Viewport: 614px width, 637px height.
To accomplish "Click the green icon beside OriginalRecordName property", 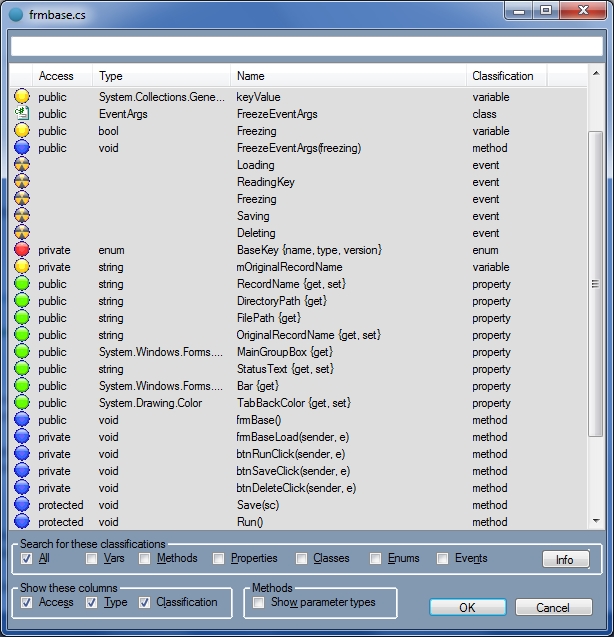I will click(x=22, y=335).
